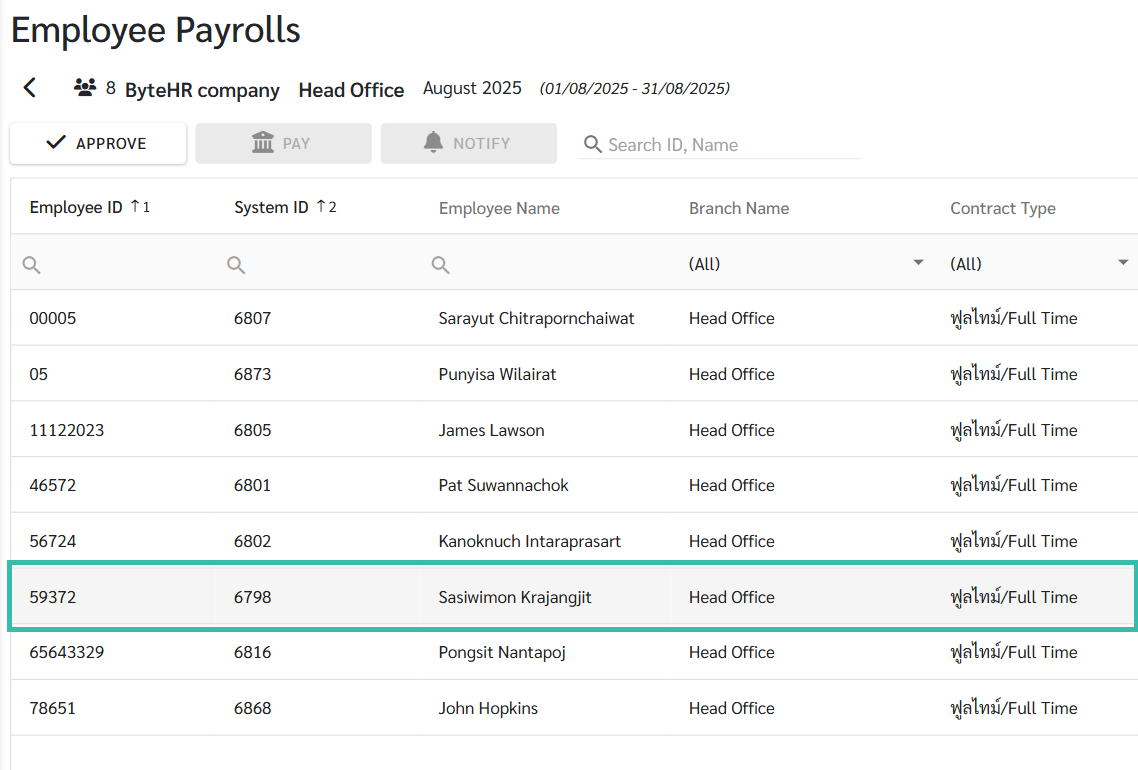This screenshot has height=770, width=1138.
Task: Click Employee ID cell 78651
Action: click(x=52, y=708)
